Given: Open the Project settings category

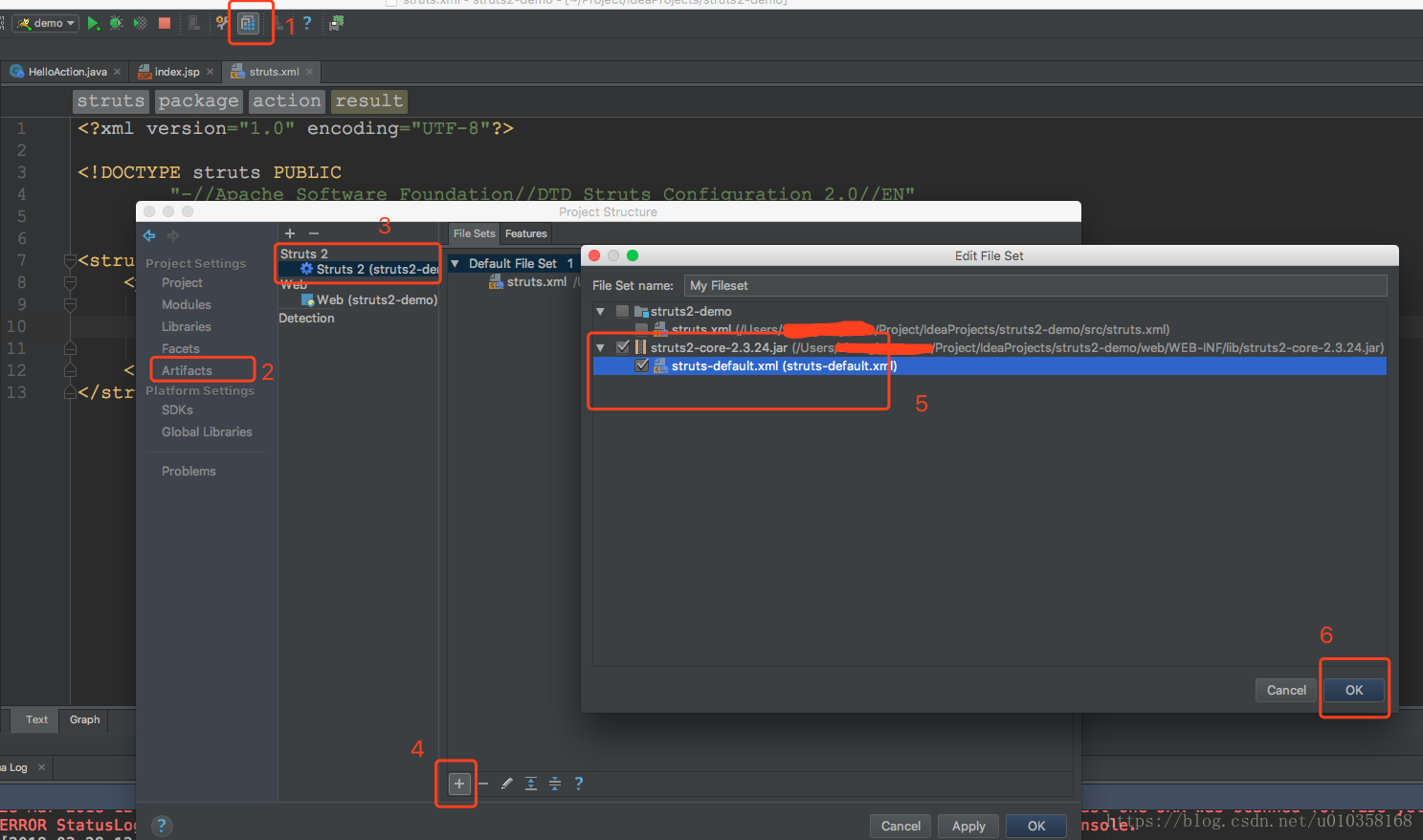Looking at the screenshot, I should pos(182,283).
